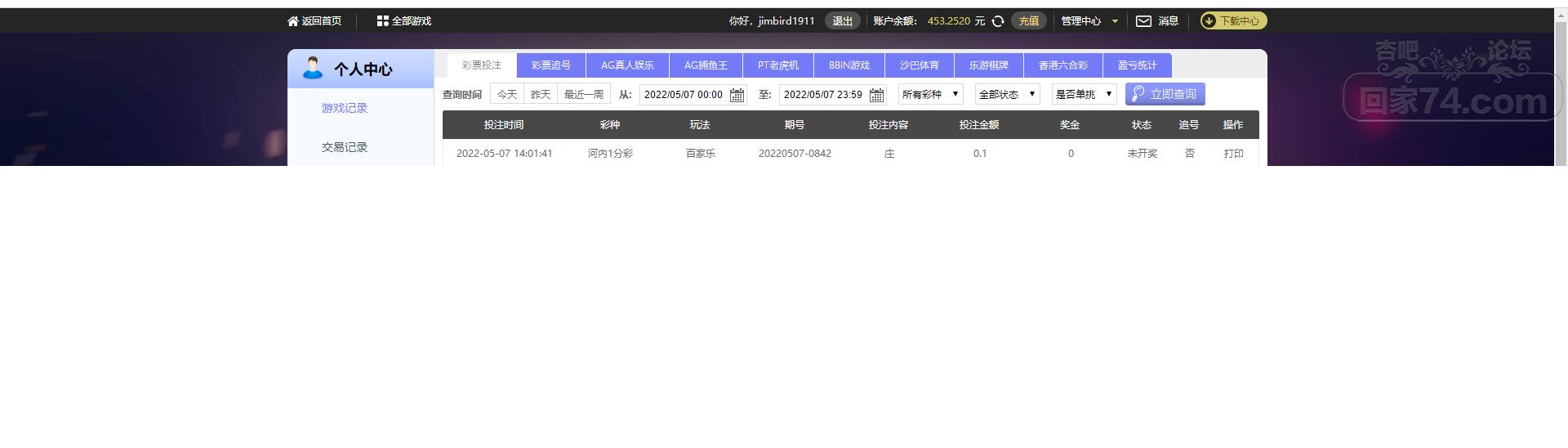This screenshot has width=1568, height=448.
Task: Open the 沙巴体育 tab
Action: 920,65
